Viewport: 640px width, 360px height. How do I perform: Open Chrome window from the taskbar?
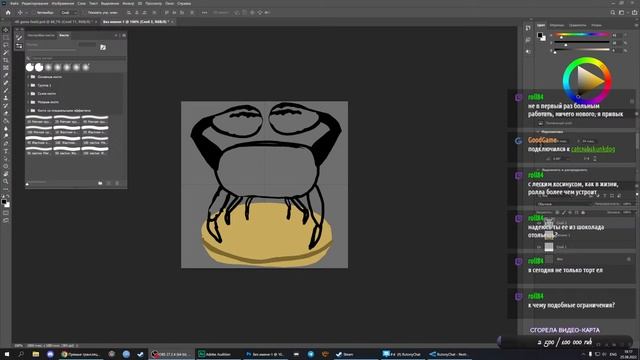tap(80, 354)
